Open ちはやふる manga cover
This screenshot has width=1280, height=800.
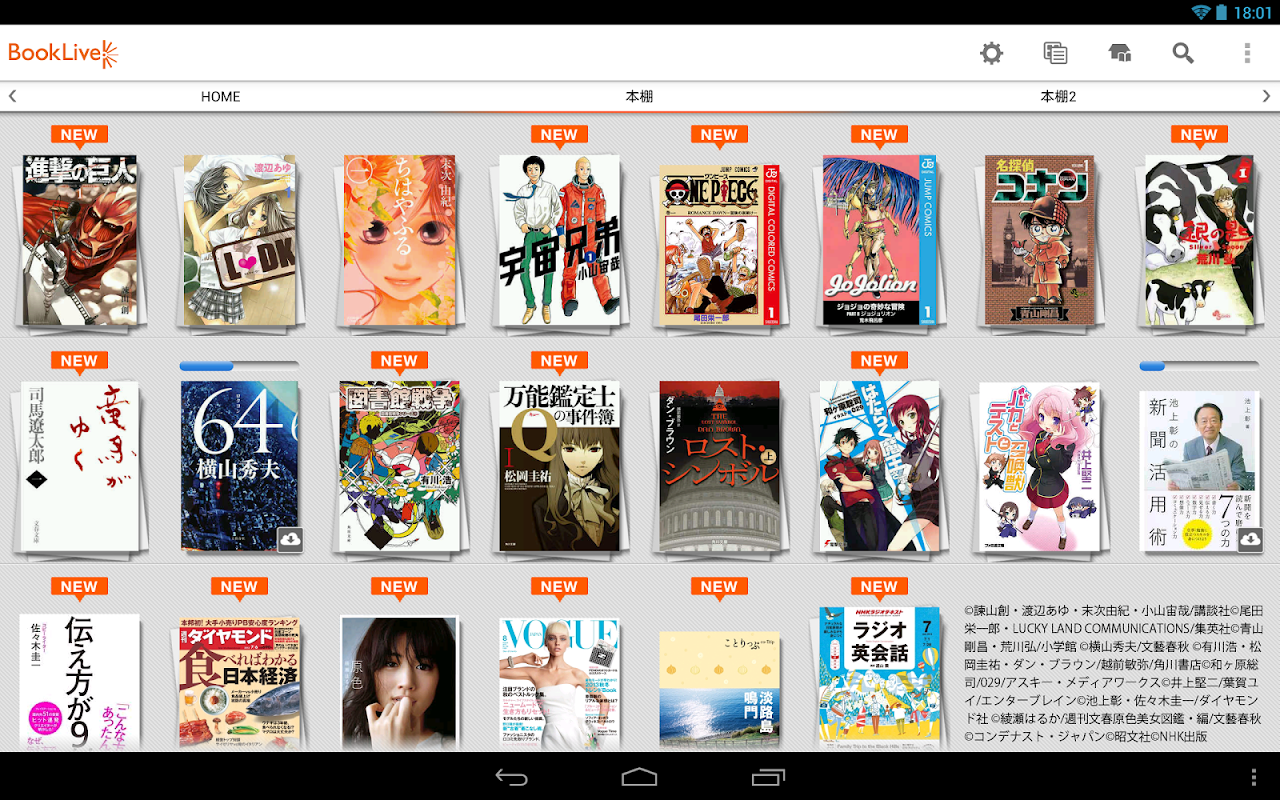pos(400,240)
